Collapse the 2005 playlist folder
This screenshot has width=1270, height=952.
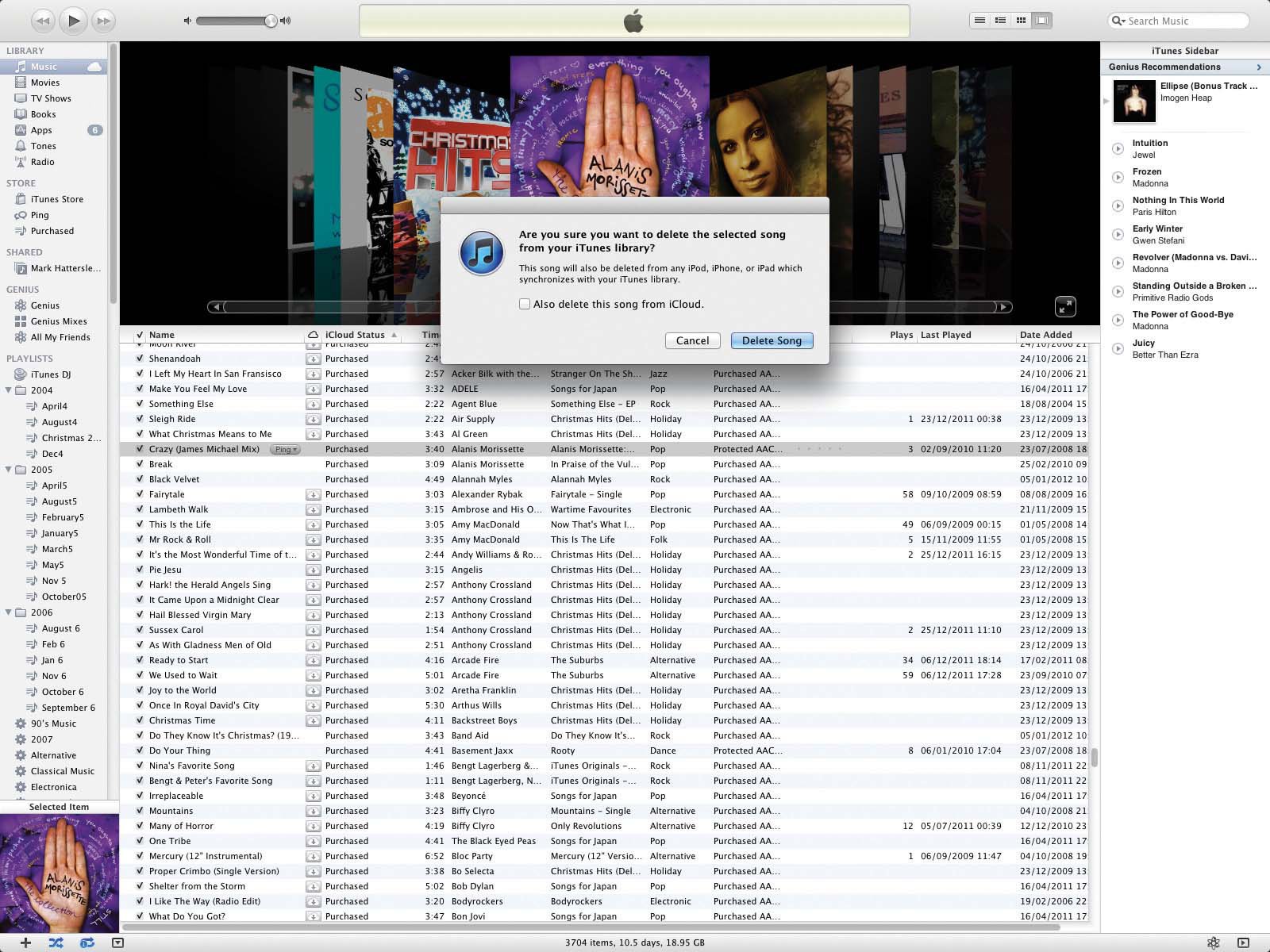point(9,470)
